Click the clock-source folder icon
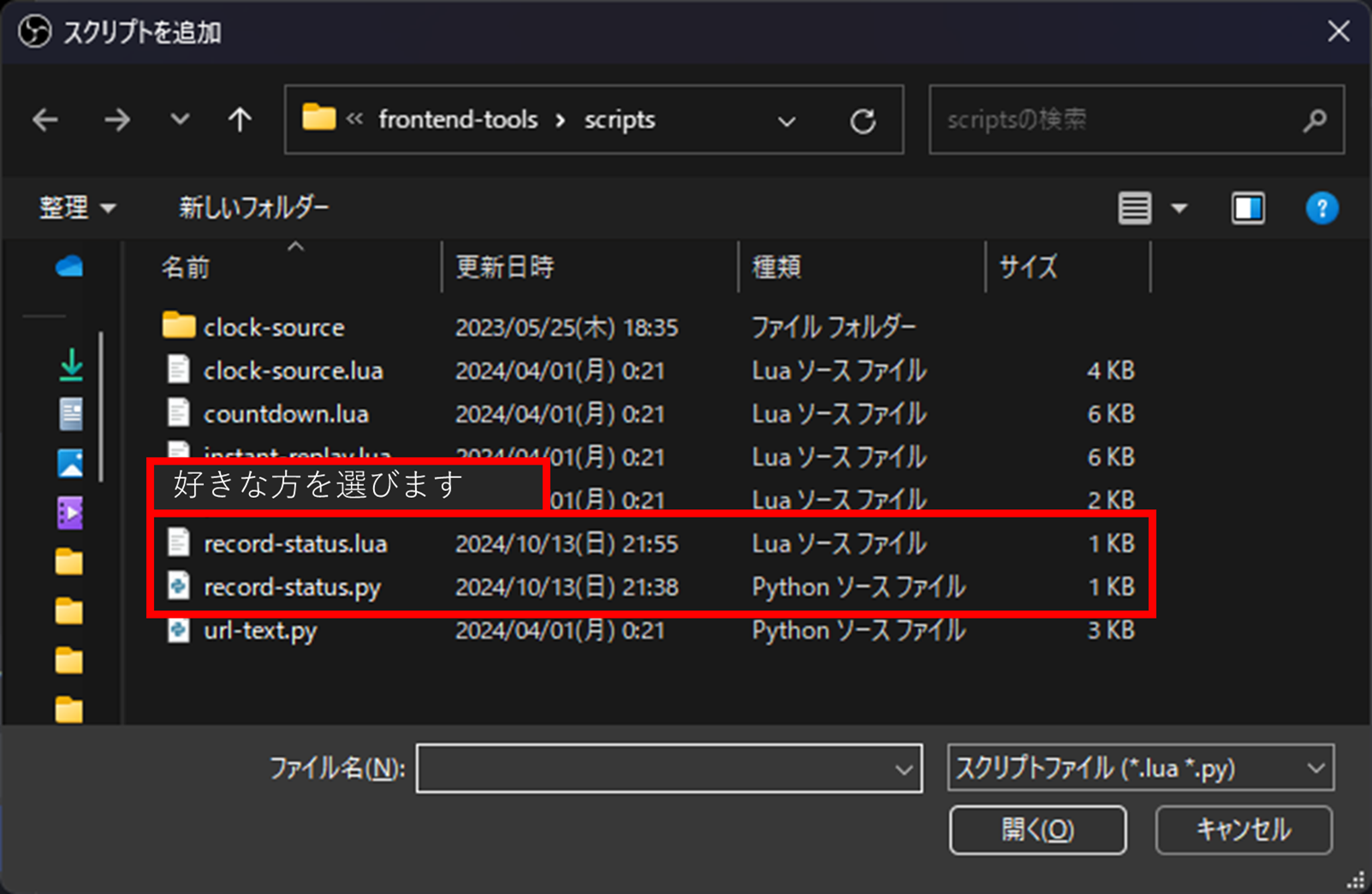The height and width of the screenshot is (894, 1372). pos(178,325)
